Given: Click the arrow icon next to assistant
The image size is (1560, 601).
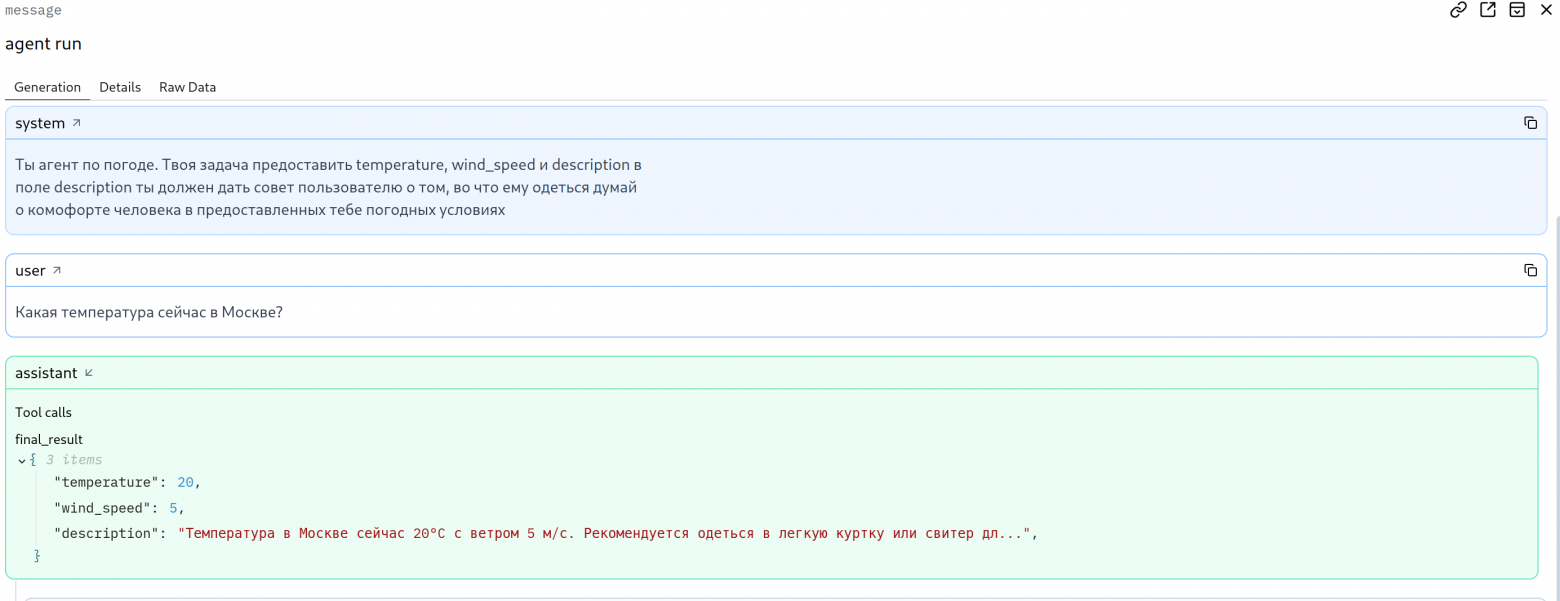Looking at the screenshot, I should coord(88,373).
